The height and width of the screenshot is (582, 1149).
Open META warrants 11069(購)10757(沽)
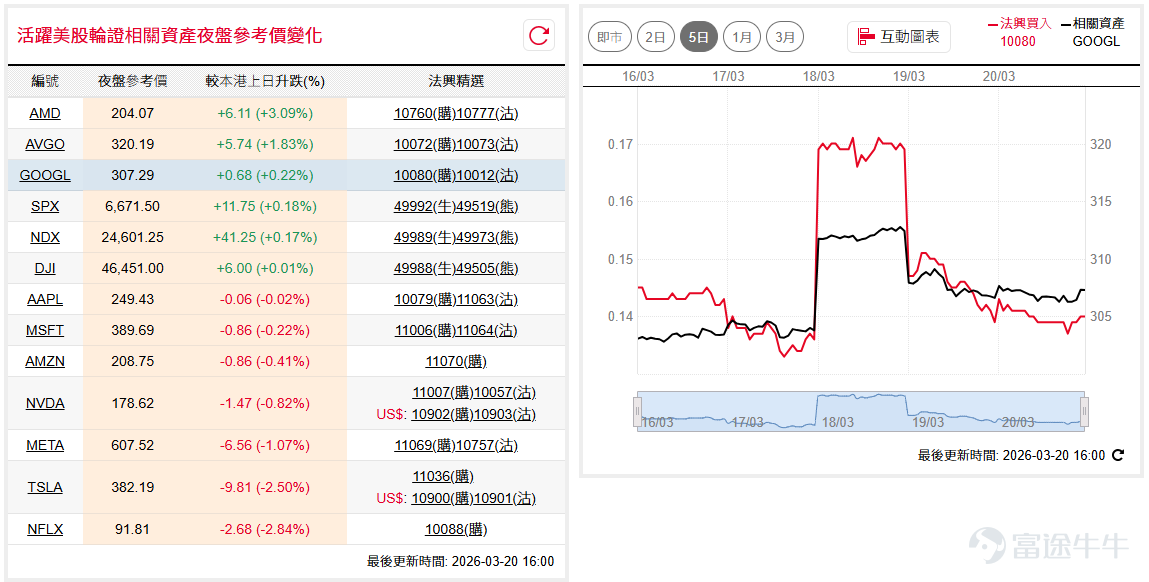456,446
